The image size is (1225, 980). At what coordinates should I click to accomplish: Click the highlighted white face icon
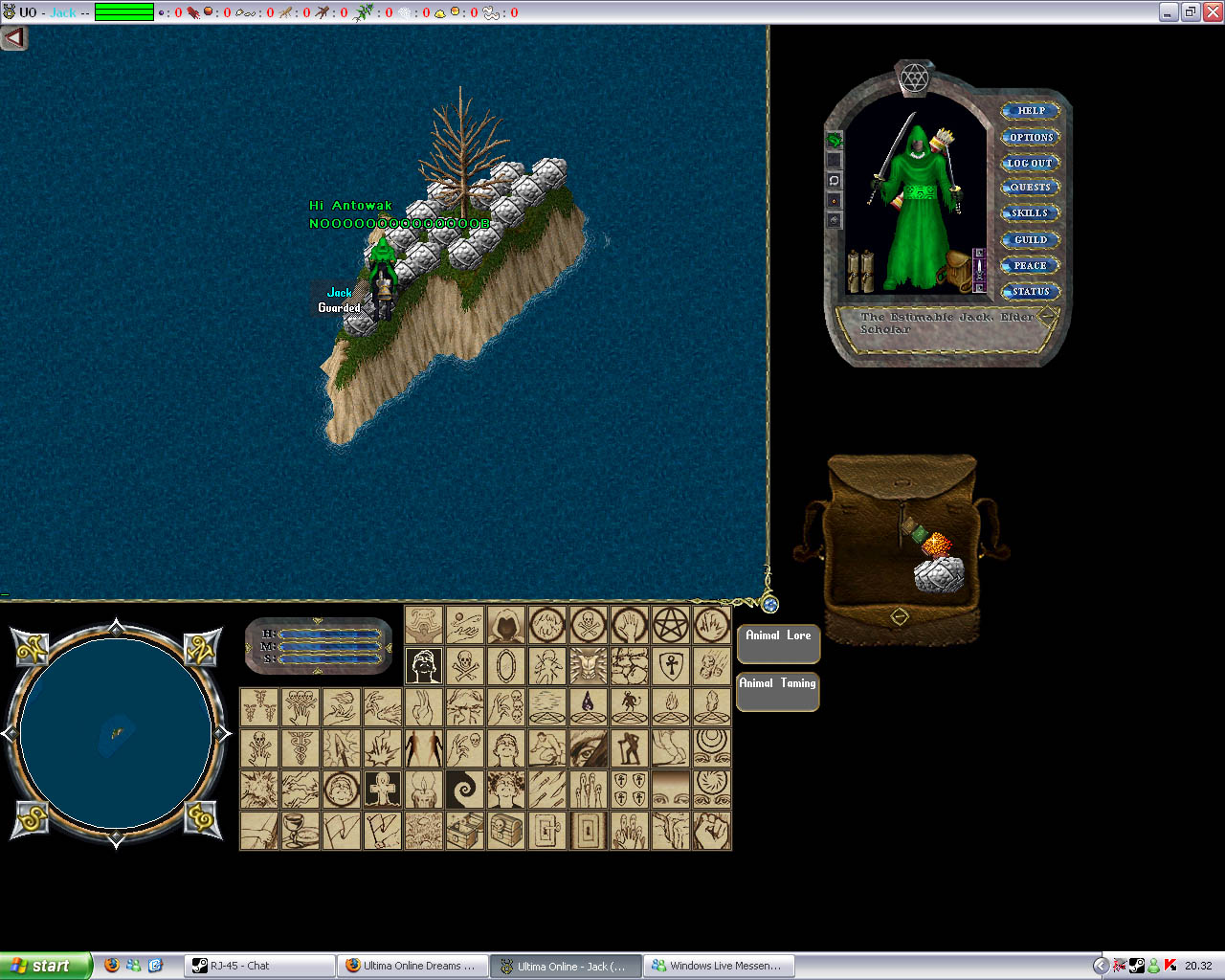(x=424, y=665)
